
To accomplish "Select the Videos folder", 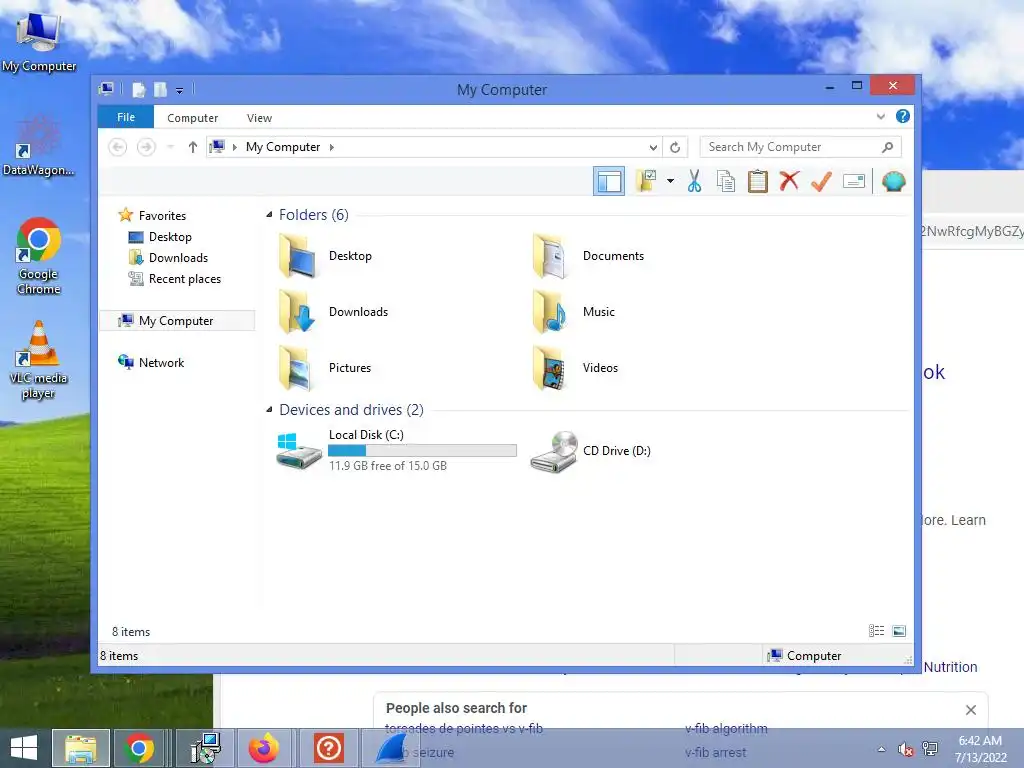I will click(x=575, y=368).
